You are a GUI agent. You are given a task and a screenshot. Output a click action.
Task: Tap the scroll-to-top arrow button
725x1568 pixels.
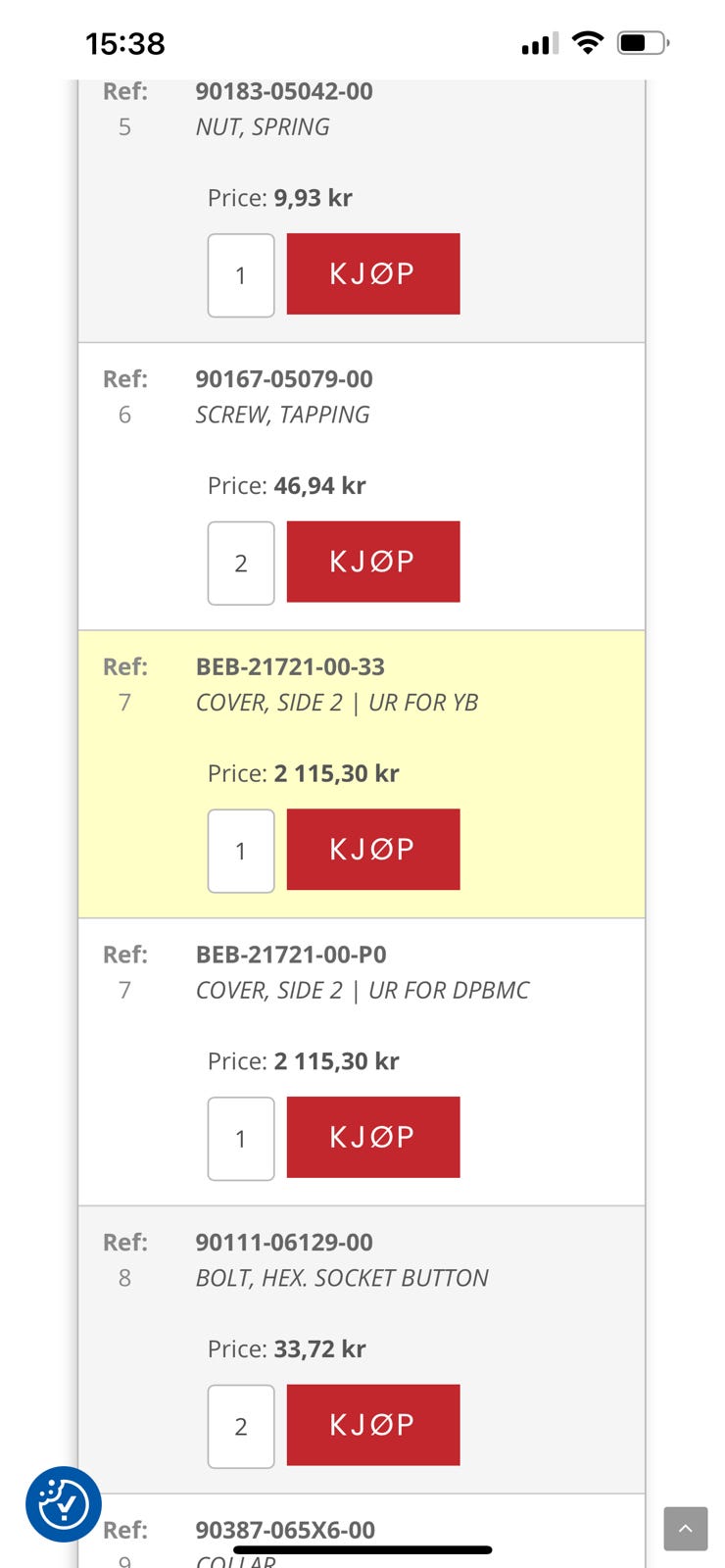point(685,1529)
